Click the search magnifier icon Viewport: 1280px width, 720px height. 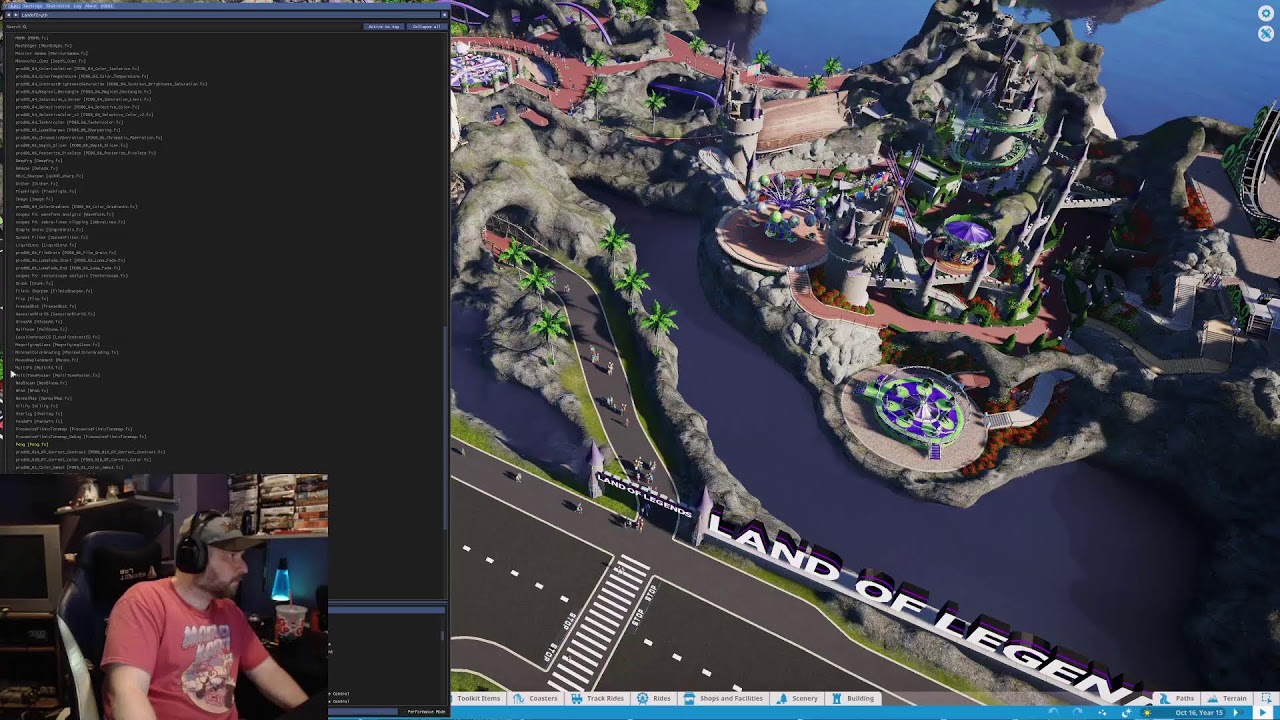[25, 26]
